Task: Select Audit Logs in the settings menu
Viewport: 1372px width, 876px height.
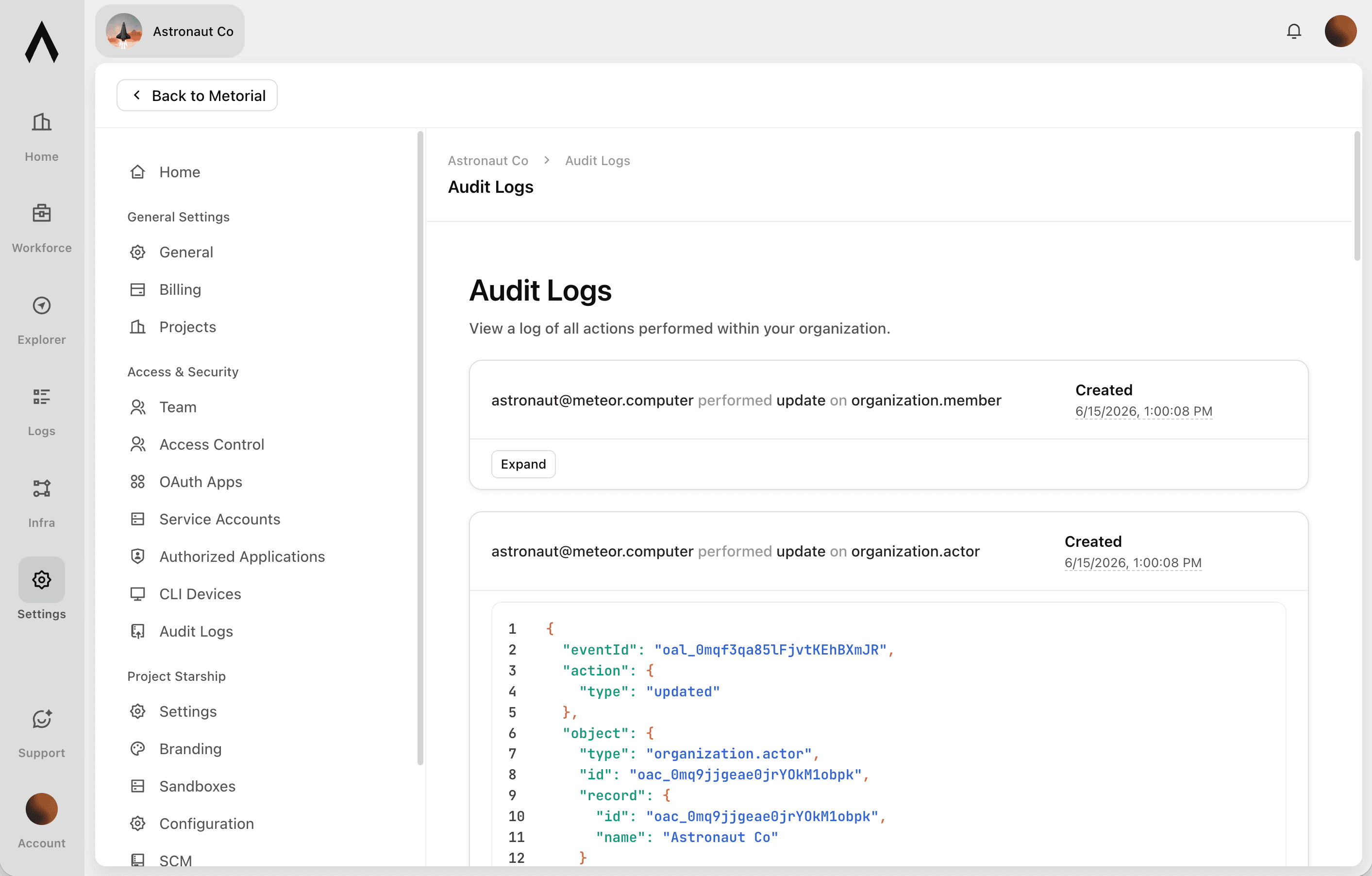Action: click(196, 631)
